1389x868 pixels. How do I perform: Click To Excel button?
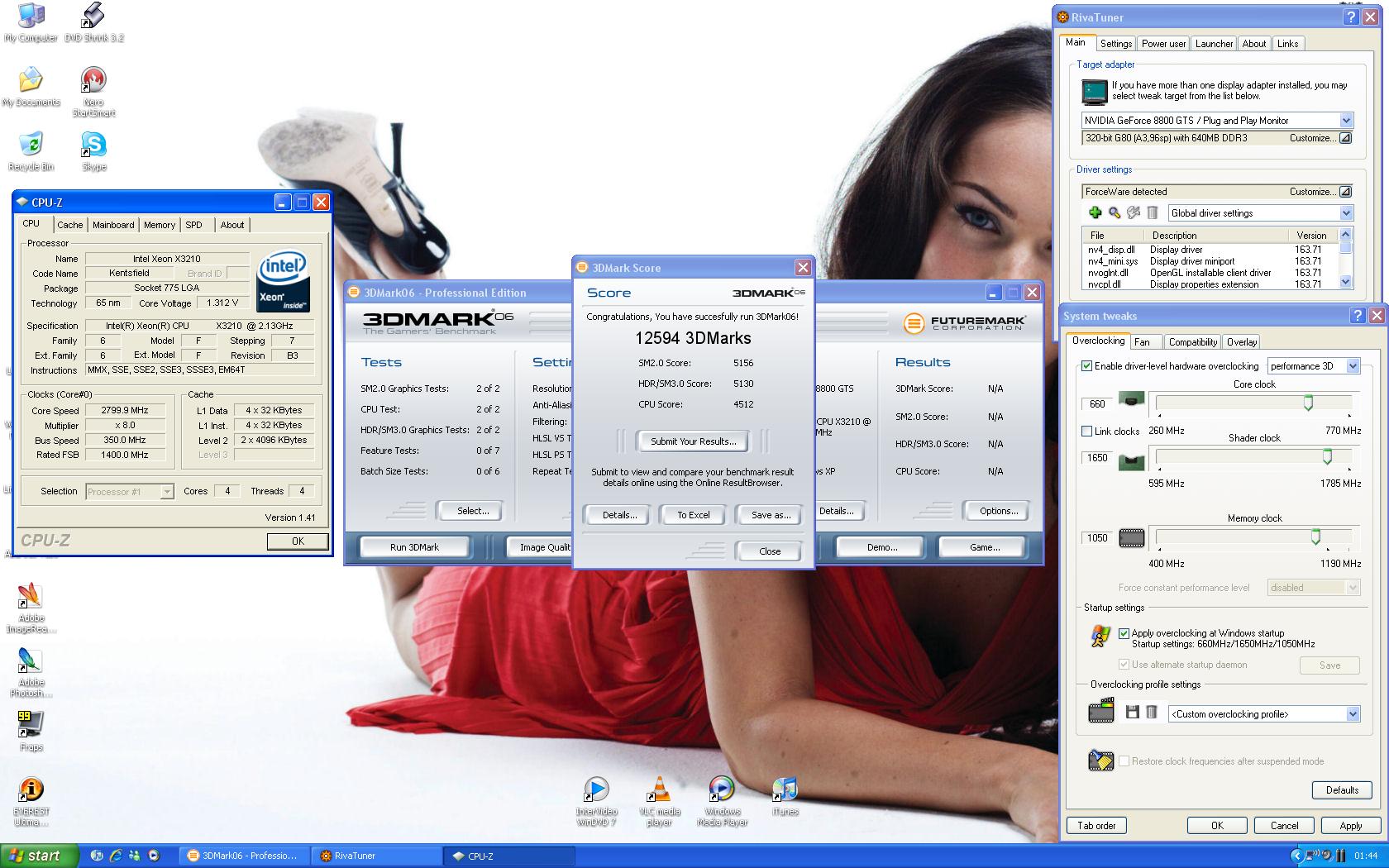tap(694, 515)
